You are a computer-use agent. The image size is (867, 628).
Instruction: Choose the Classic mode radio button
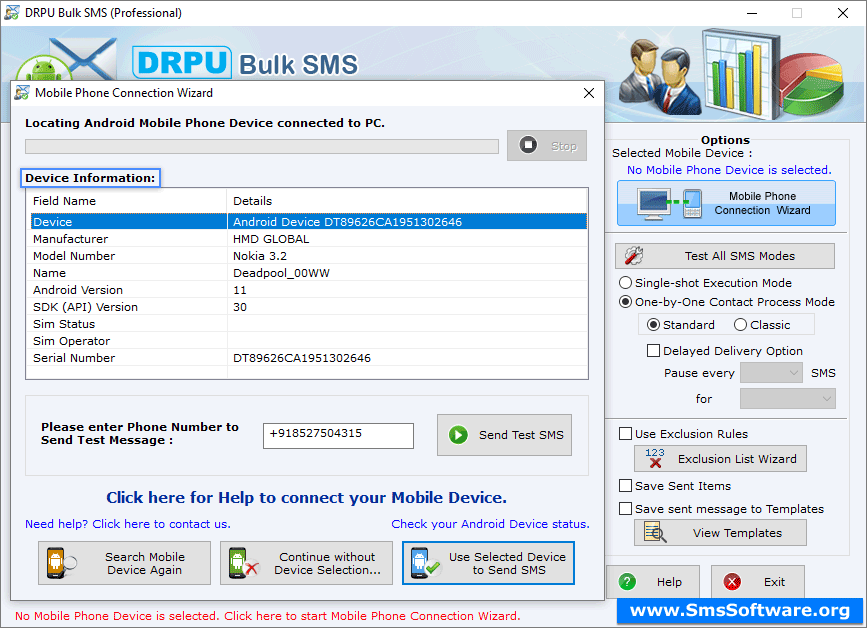740,325
